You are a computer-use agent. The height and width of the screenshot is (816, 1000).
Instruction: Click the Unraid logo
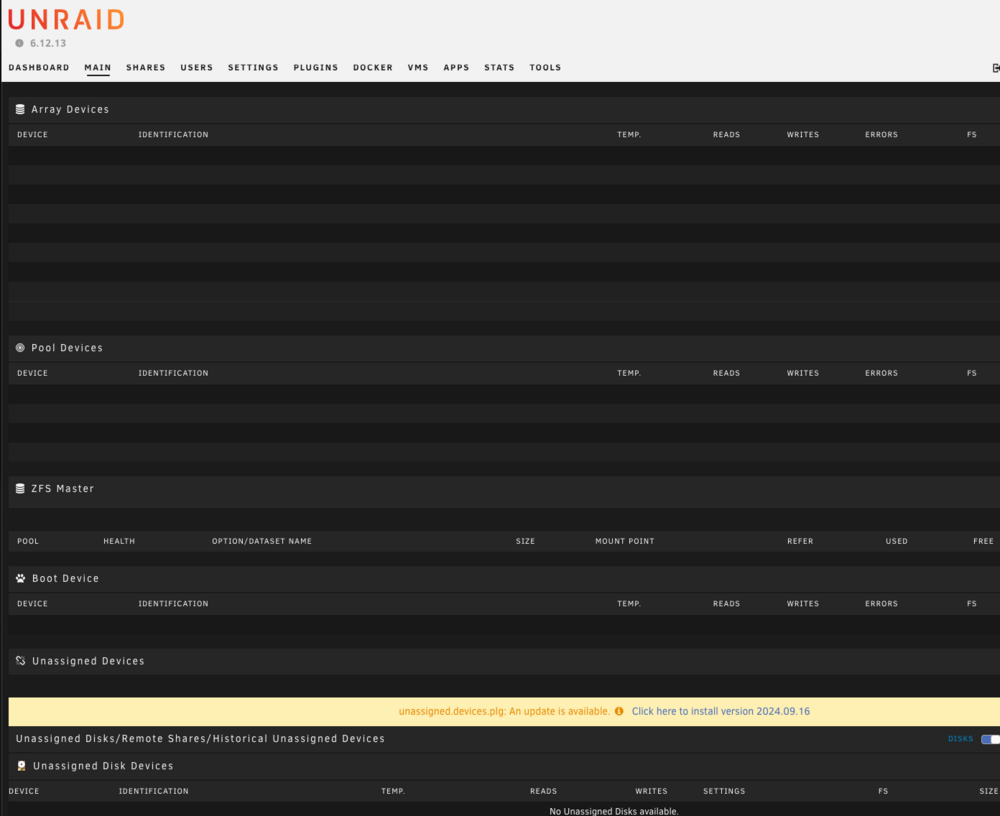66,19
